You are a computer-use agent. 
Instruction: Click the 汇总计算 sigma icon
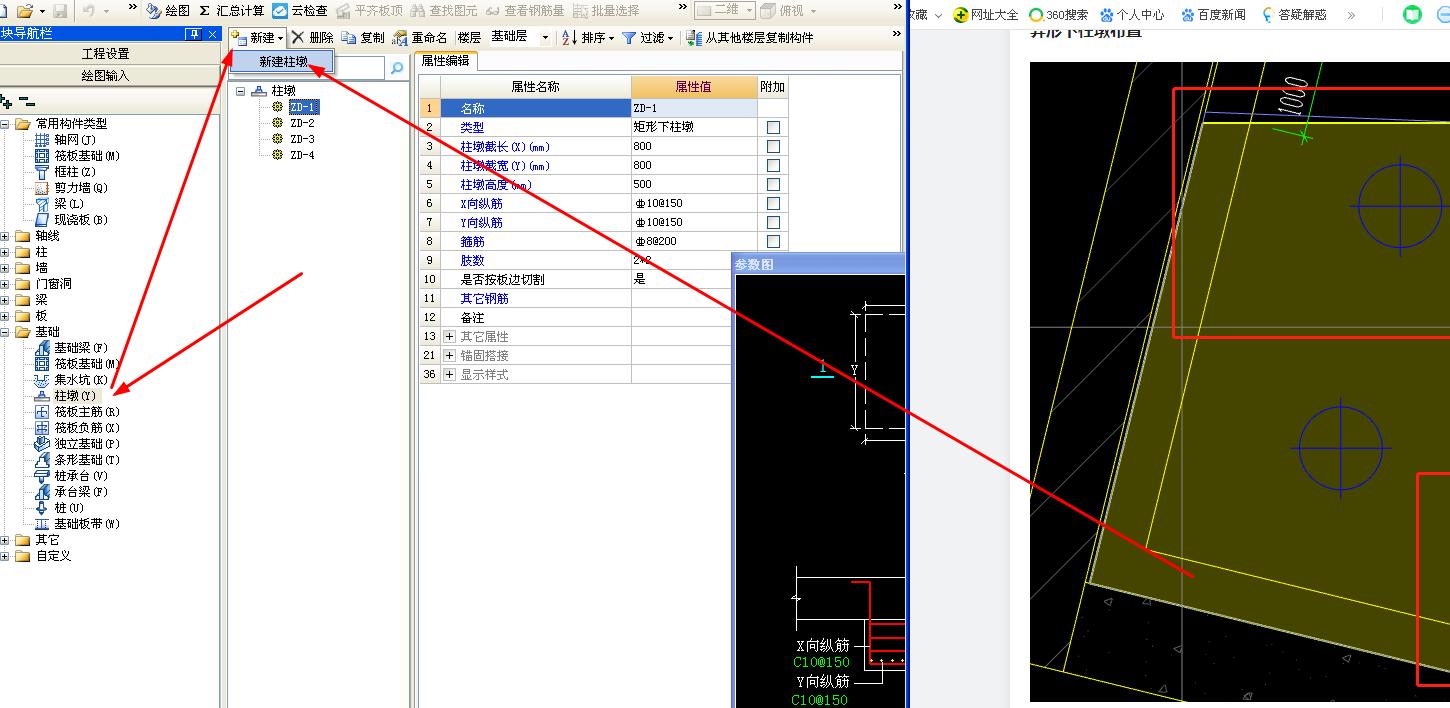coord(204,11)
